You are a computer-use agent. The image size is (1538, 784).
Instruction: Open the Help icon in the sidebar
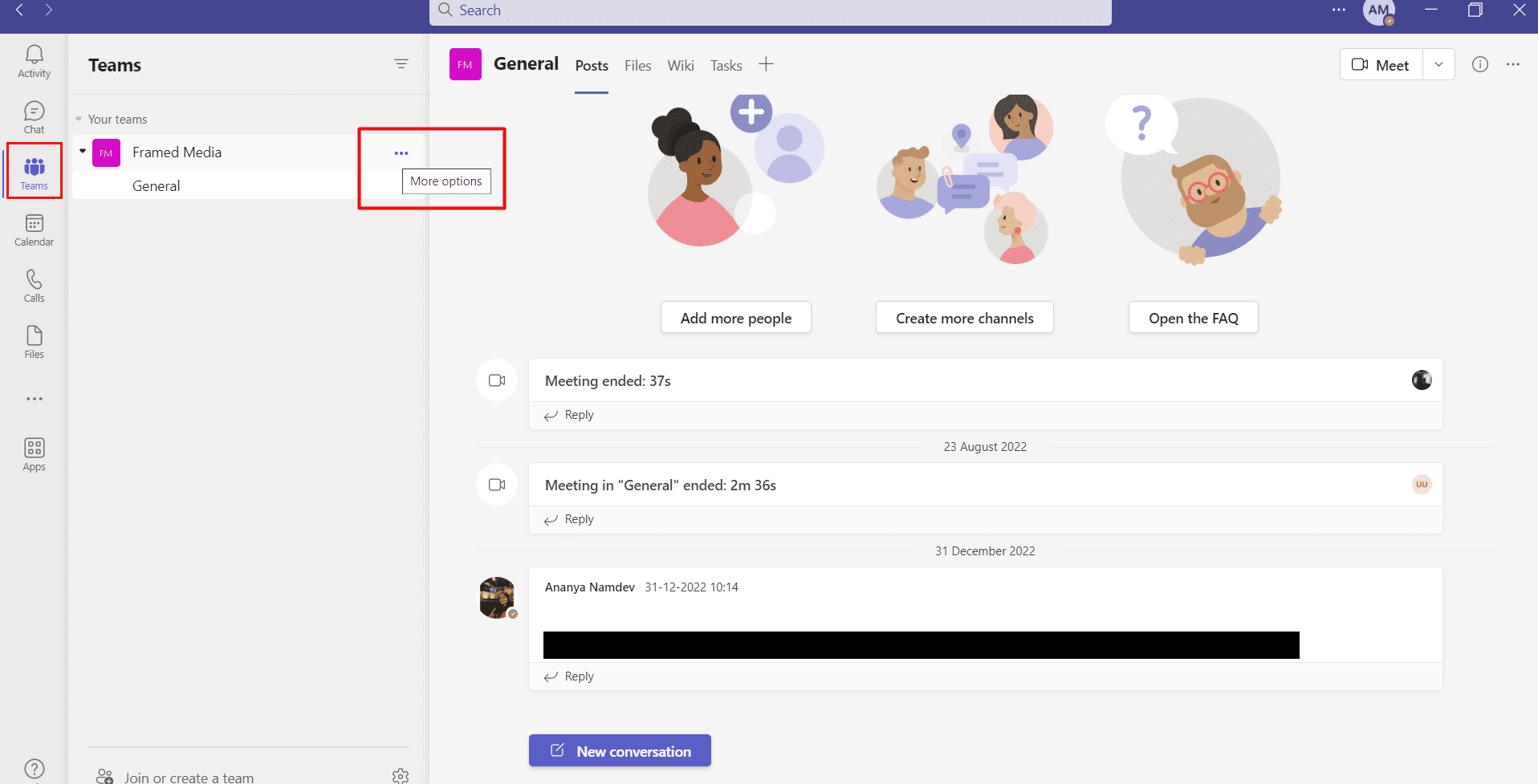[35, 768]
